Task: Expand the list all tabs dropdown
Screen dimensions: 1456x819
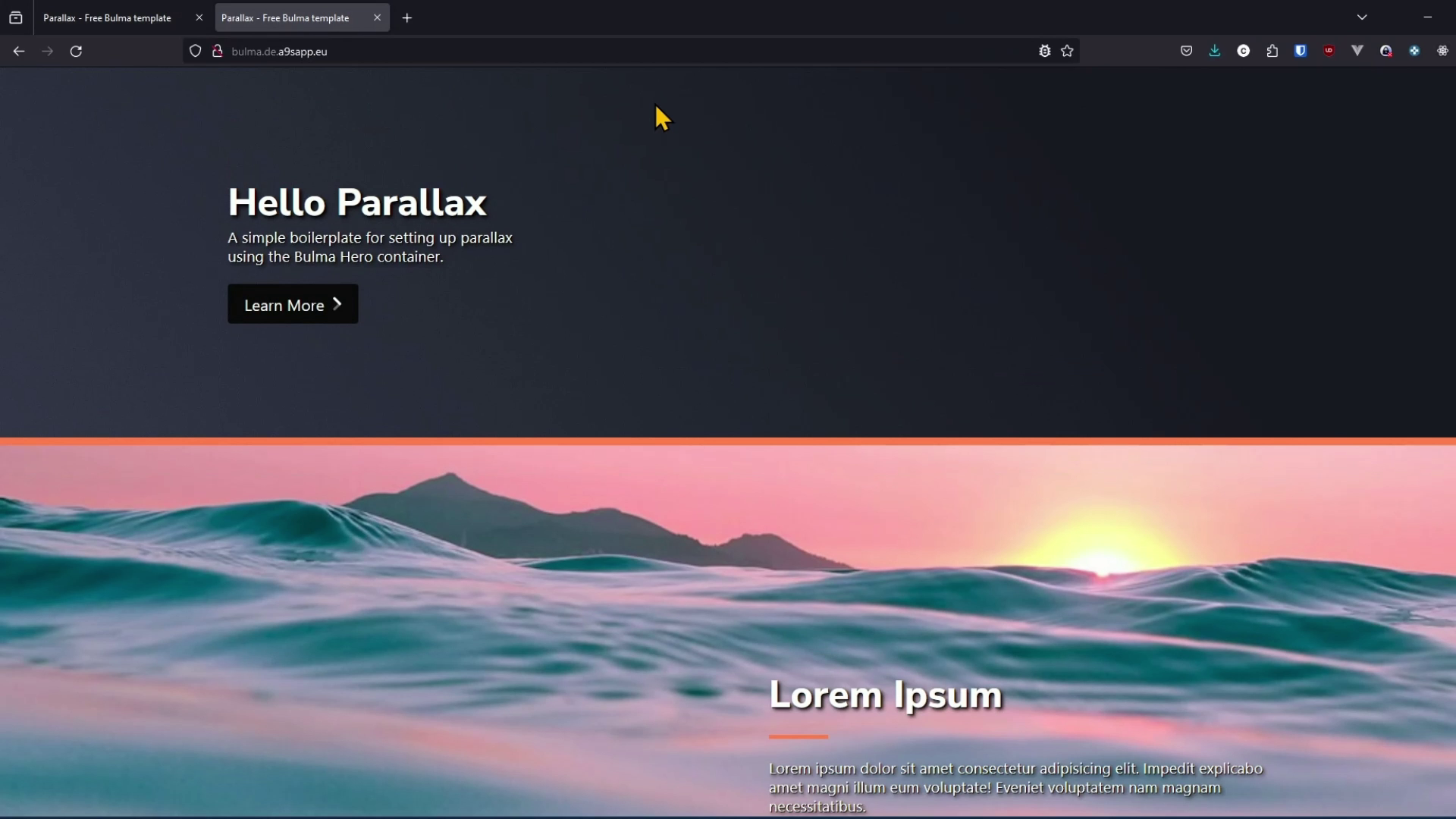Action: 1362,17
